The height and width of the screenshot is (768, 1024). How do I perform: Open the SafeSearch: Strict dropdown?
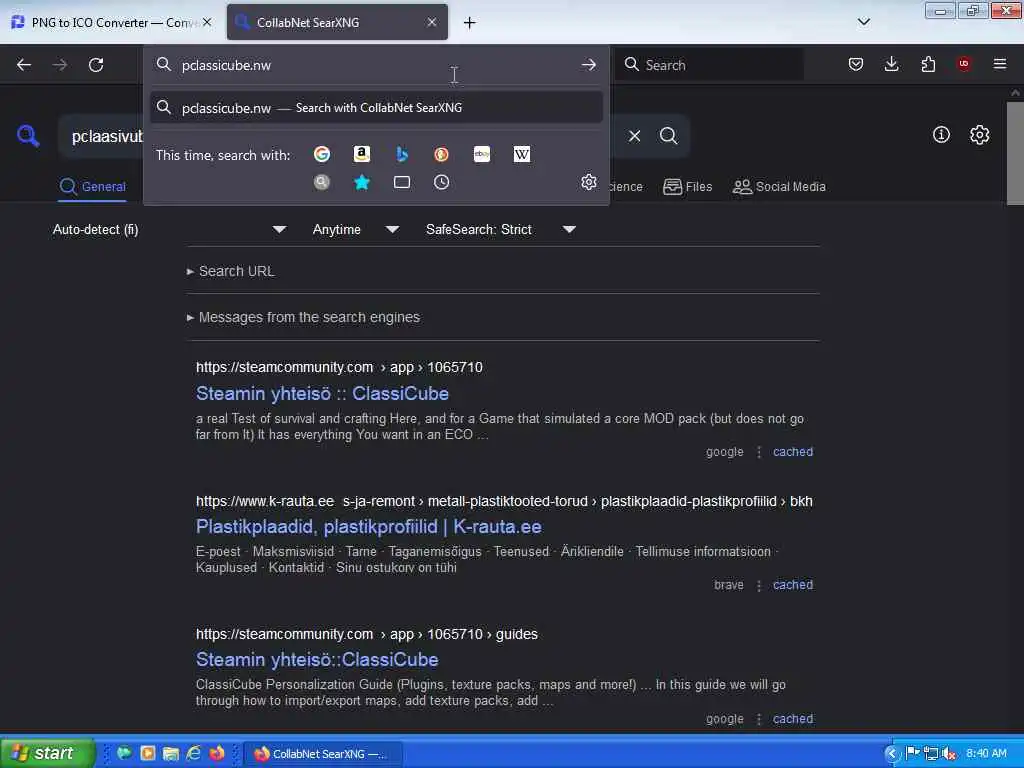click(x=500, y=229)
